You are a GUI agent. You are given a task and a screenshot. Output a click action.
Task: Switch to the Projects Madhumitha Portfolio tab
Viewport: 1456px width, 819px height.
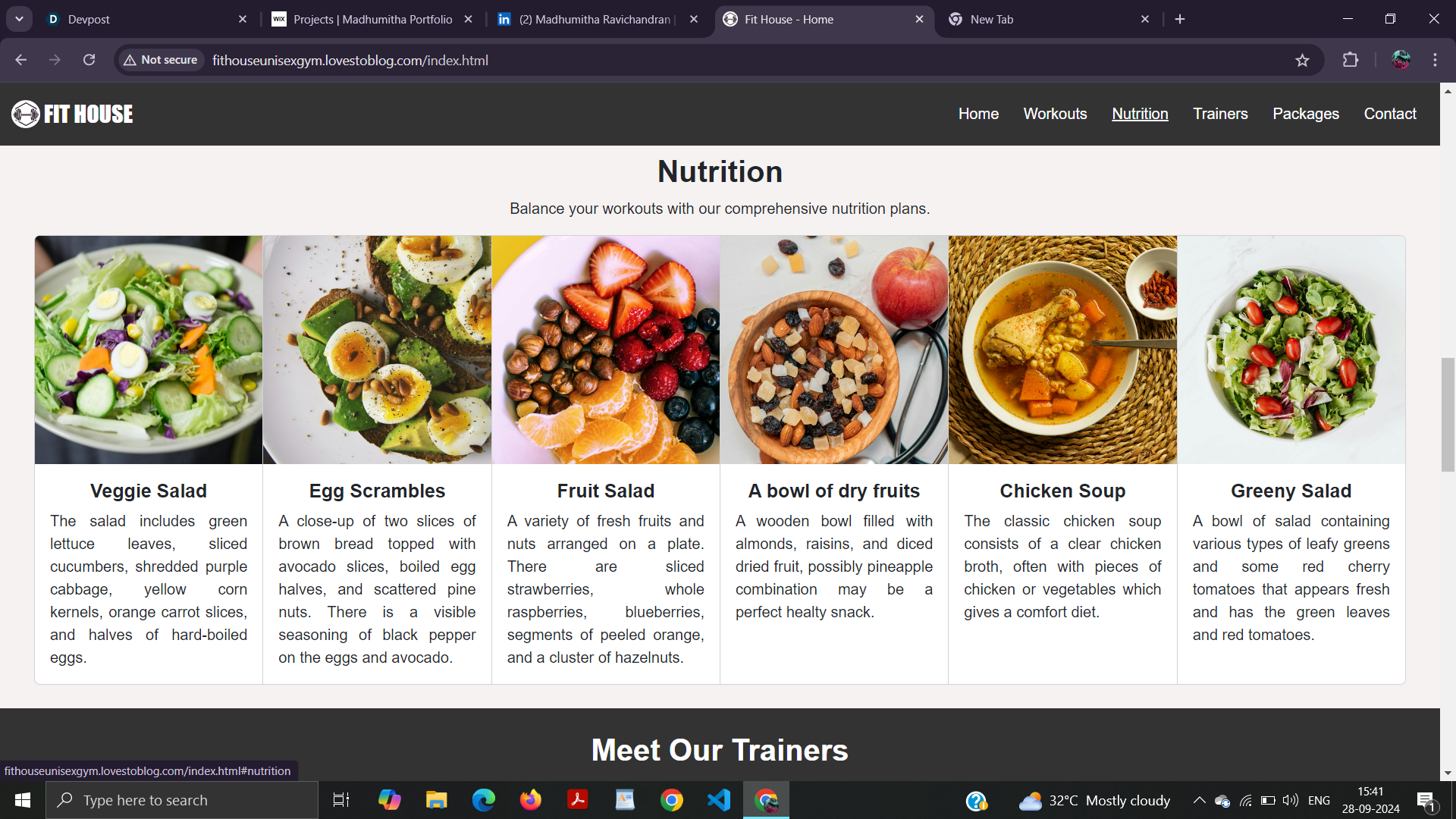[372, 19]
